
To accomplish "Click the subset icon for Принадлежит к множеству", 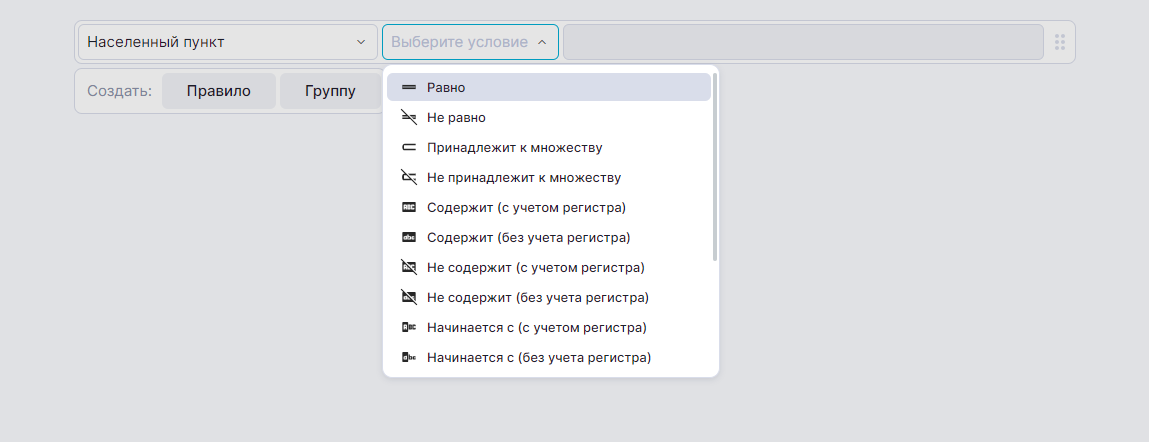I will [x=408, y=148].
